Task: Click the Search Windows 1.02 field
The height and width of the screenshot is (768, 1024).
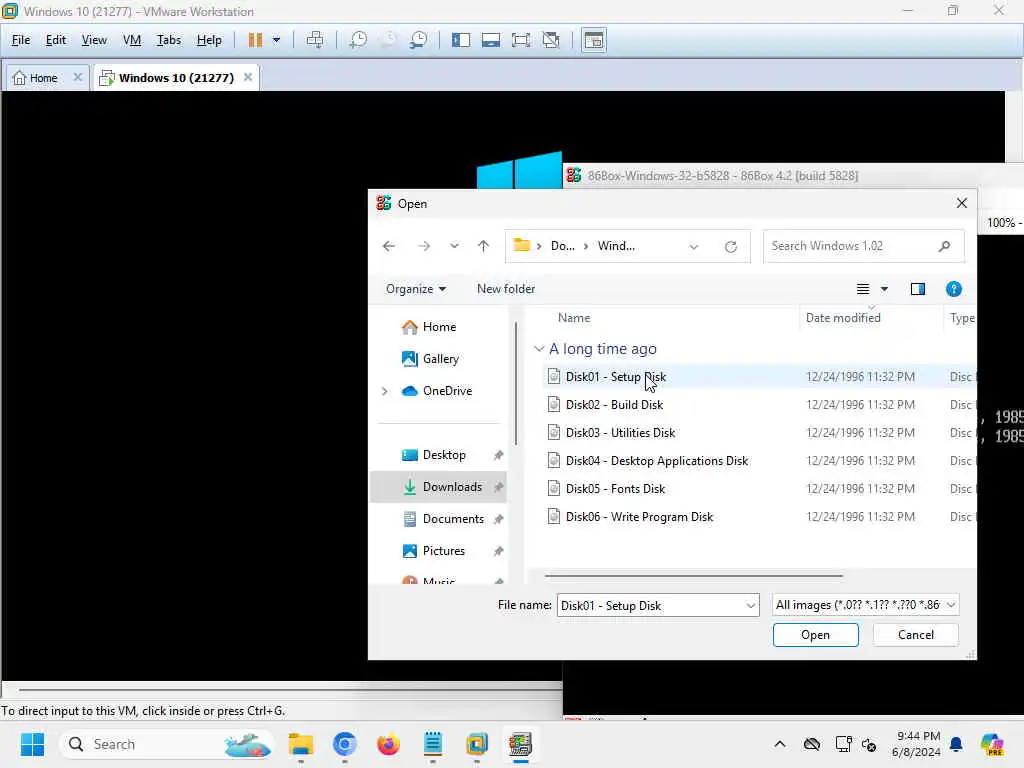Action: point(863,246)
